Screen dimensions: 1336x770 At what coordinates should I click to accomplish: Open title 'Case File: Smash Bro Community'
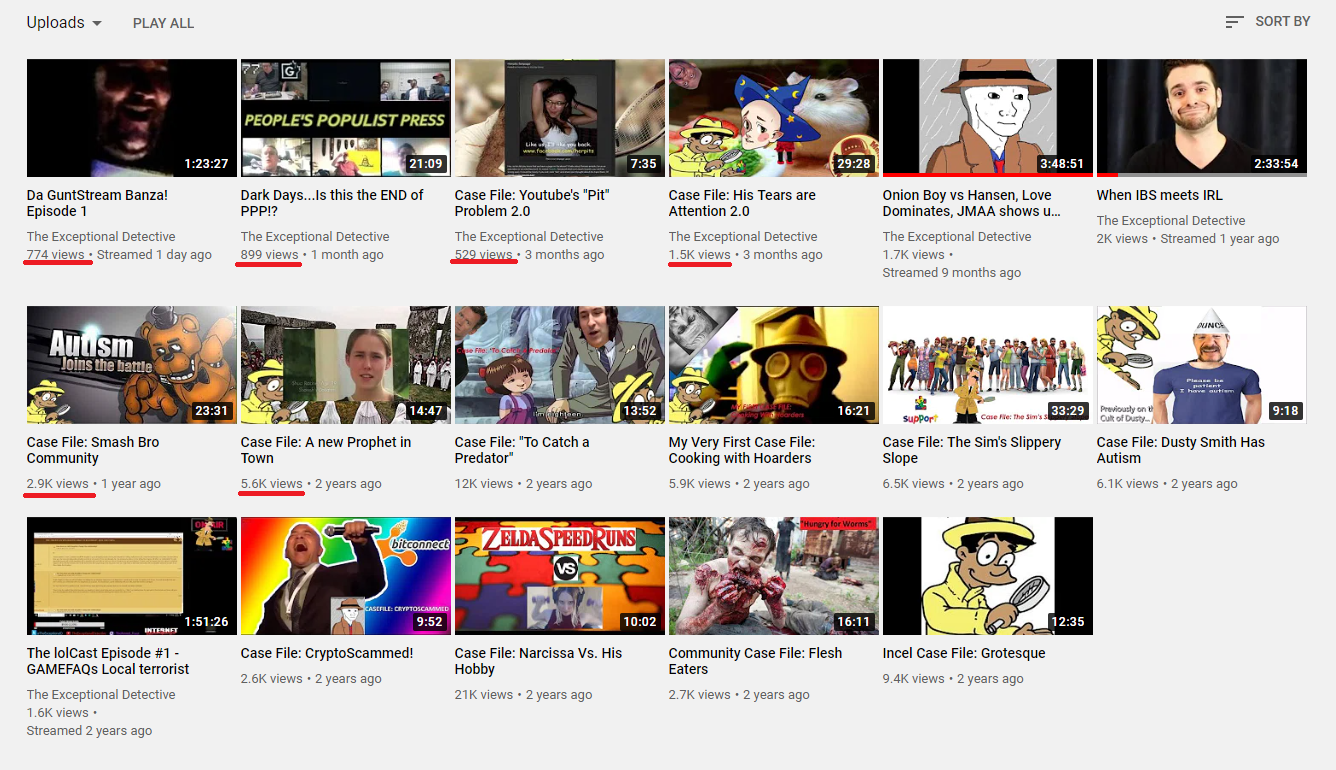(x=93, y=450)
